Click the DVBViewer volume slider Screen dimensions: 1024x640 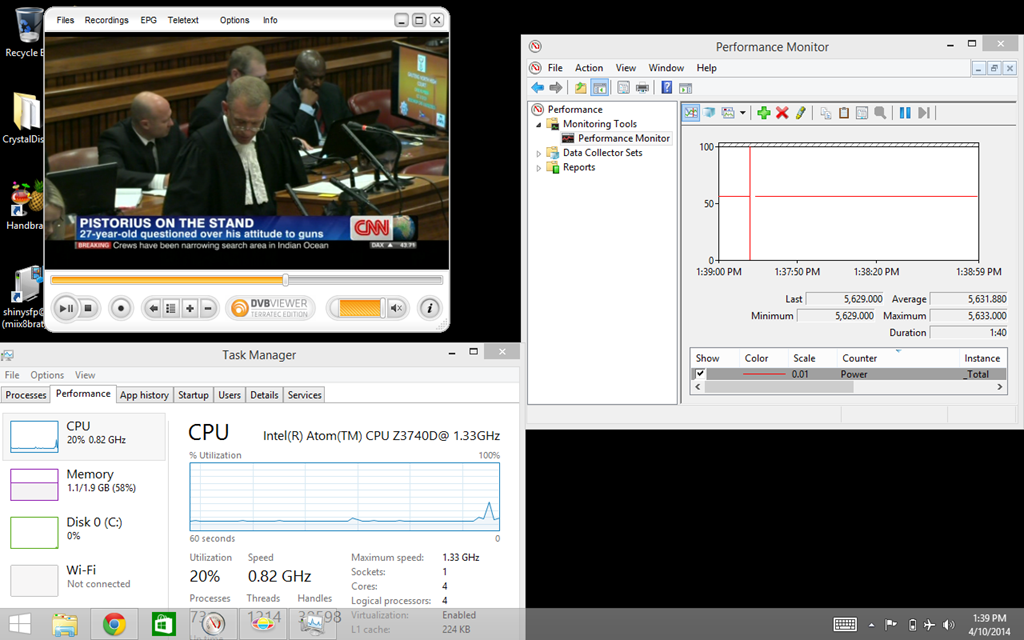[359, 308]
